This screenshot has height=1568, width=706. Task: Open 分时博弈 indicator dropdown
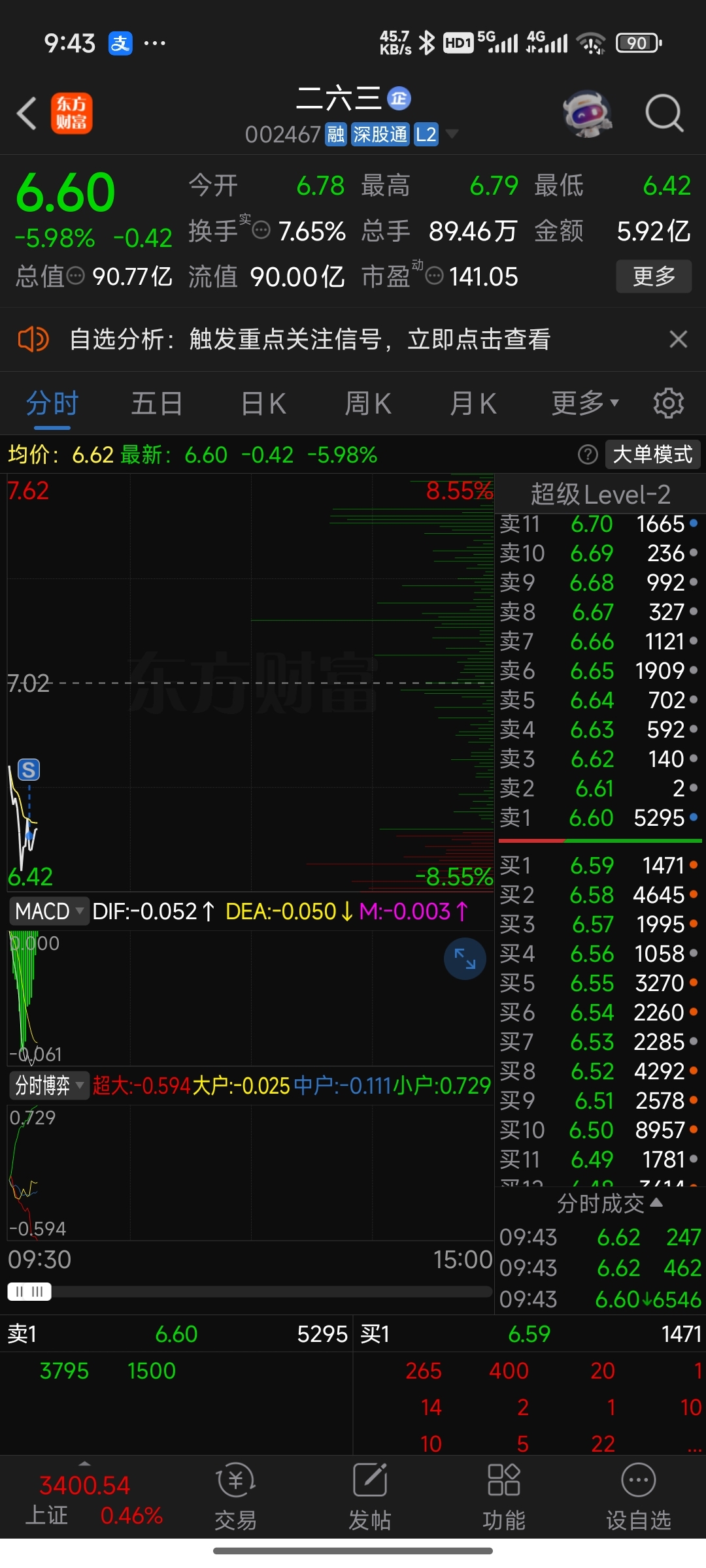click(49, 1086)
